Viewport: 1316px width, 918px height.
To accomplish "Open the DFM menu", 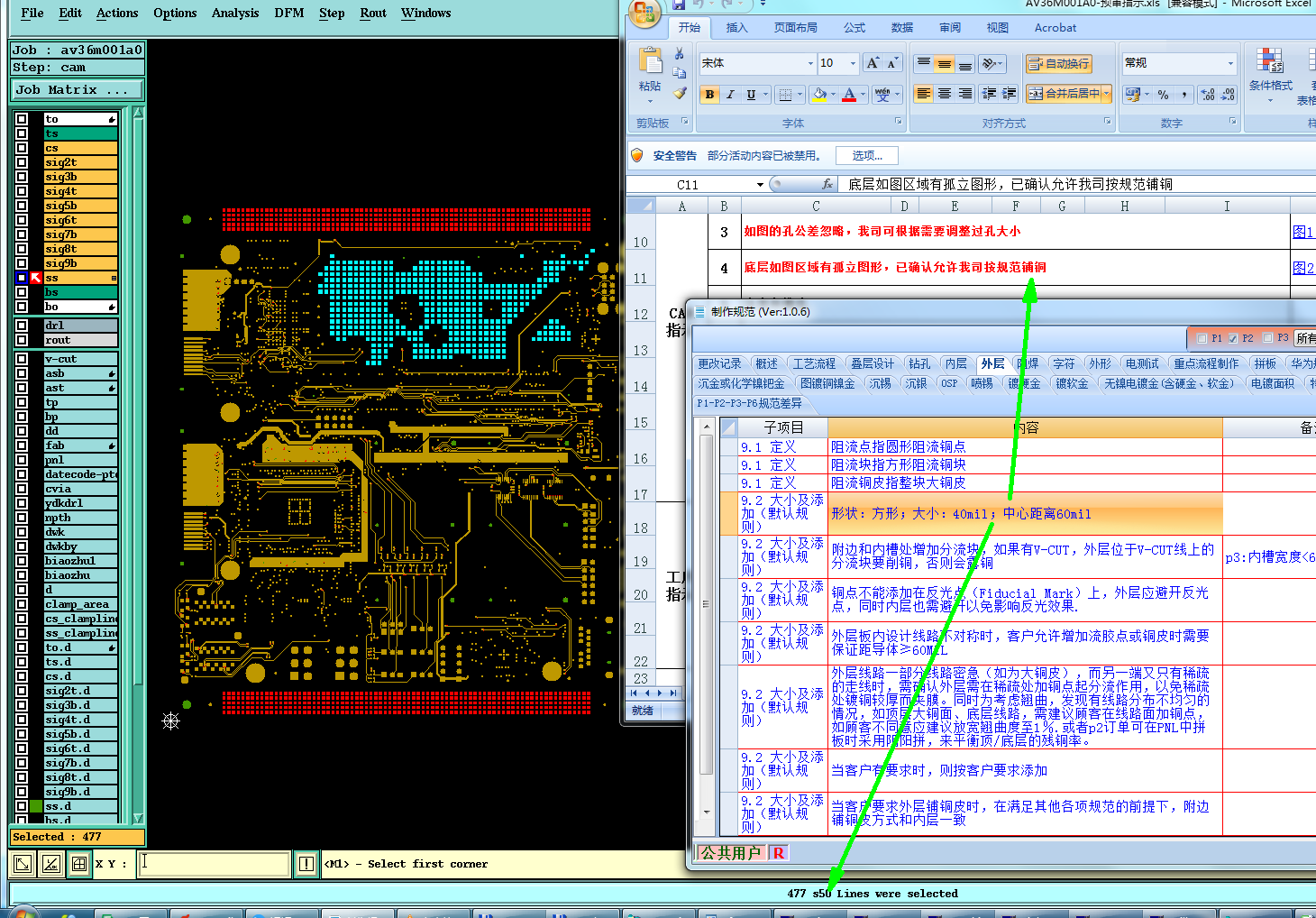I will pos(288,13).
